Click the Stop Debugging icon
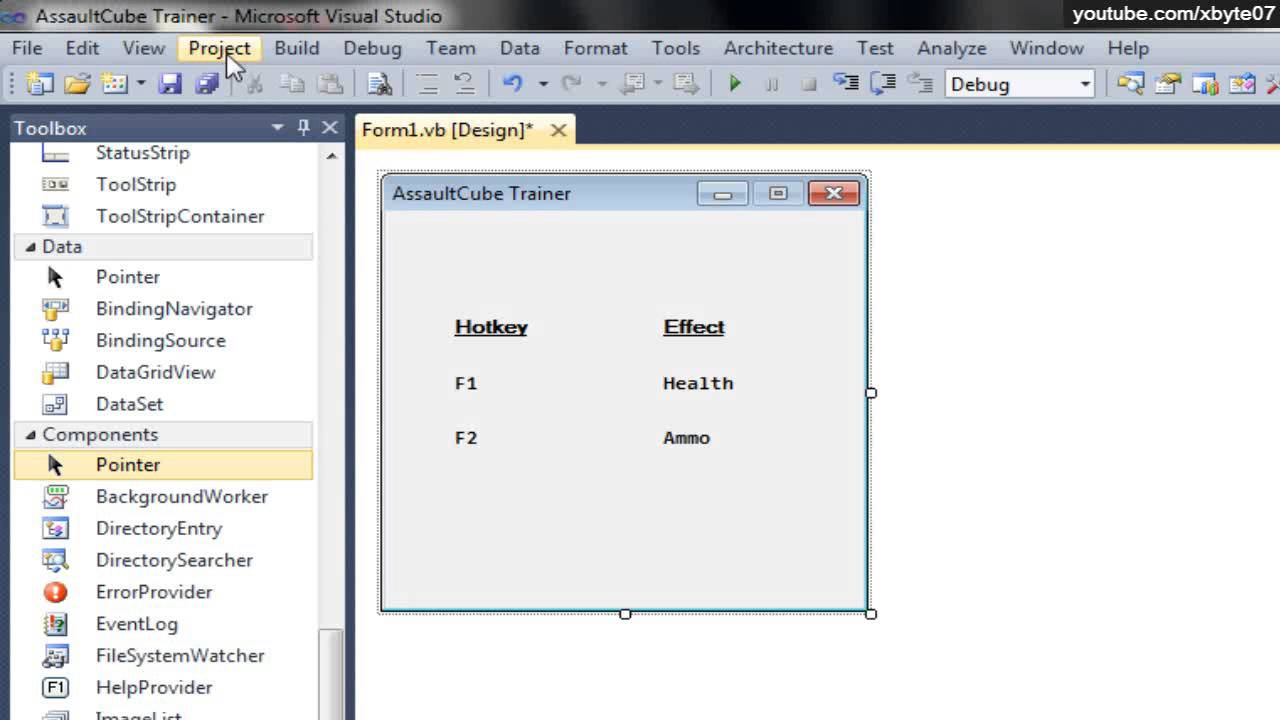1280x720 pixels. (x=809, y=84)
